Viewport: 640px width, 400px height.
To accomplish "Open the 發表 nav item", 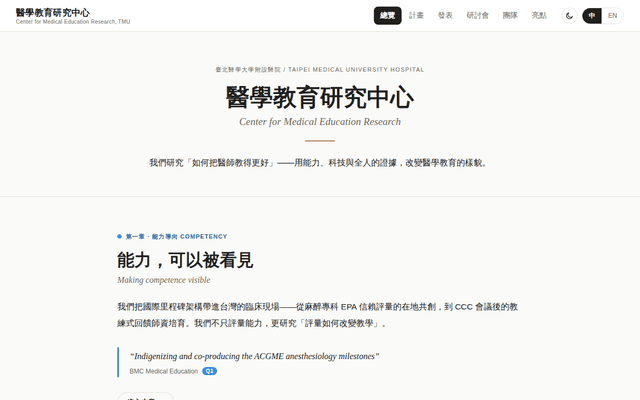I will 445,16.
